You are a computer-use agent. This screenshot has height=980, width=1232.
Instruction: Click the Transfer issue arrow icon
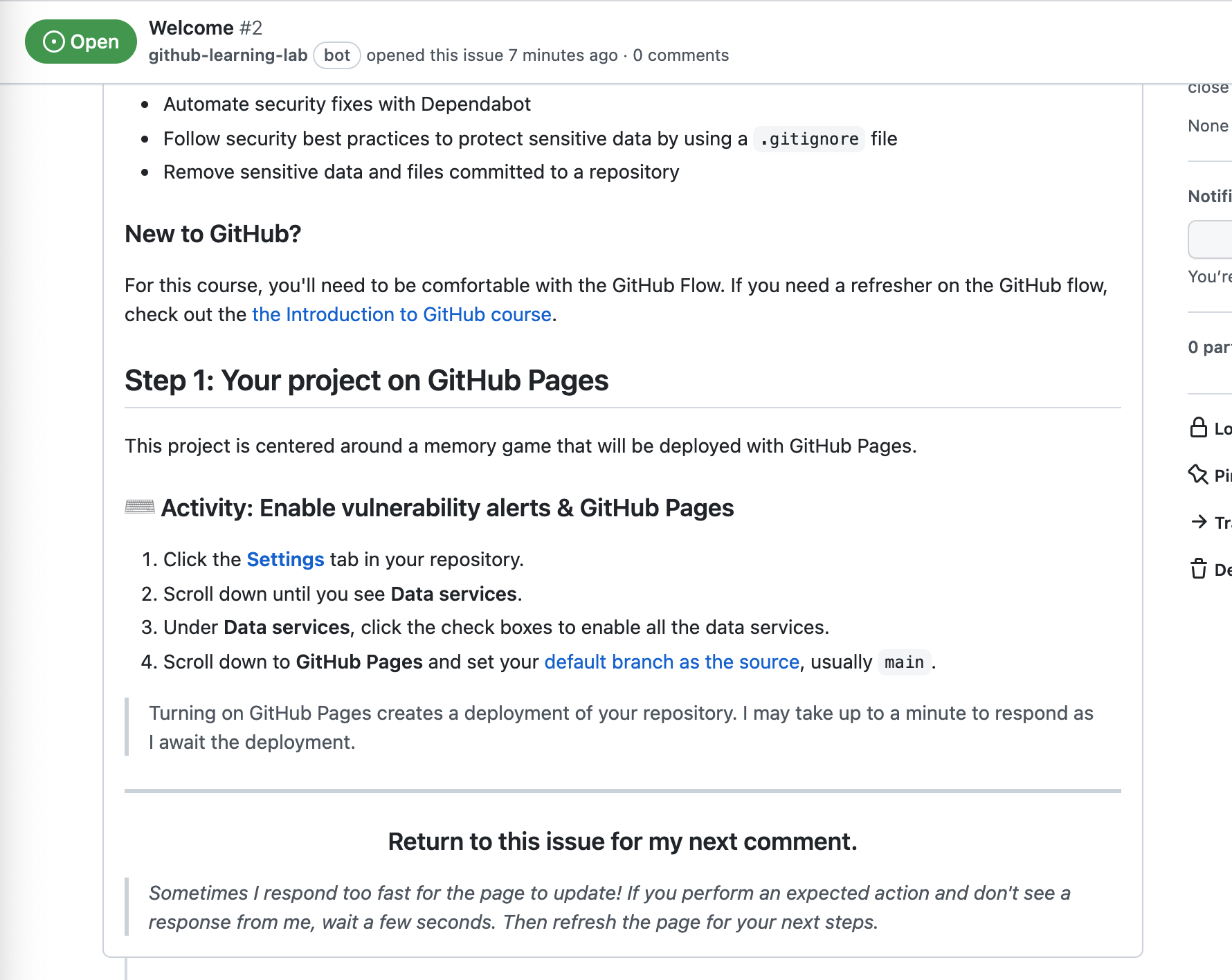[x=1198, y=522]
